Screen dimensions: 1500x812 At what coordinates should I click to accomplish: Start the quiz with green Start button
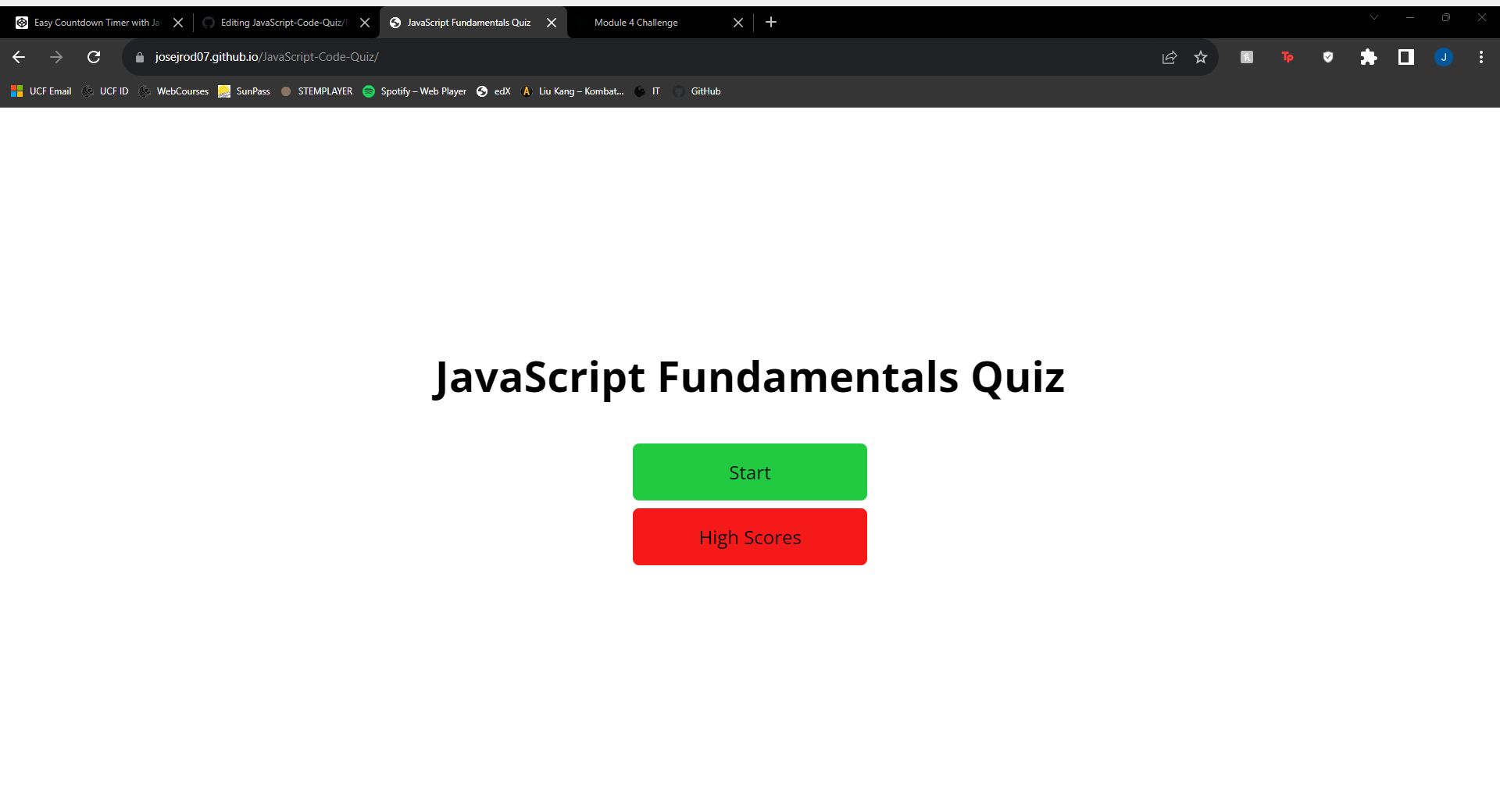click(750, 472)
